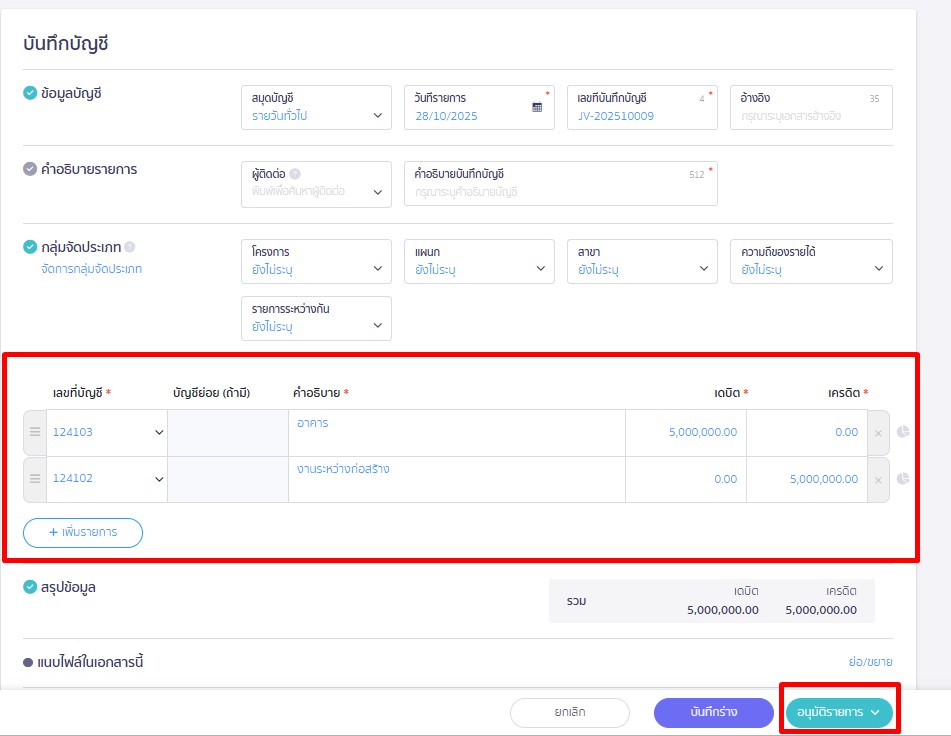Grab drag handle of row 124103
The height and width of the screenshot is (736, 951).
point(34,432)
